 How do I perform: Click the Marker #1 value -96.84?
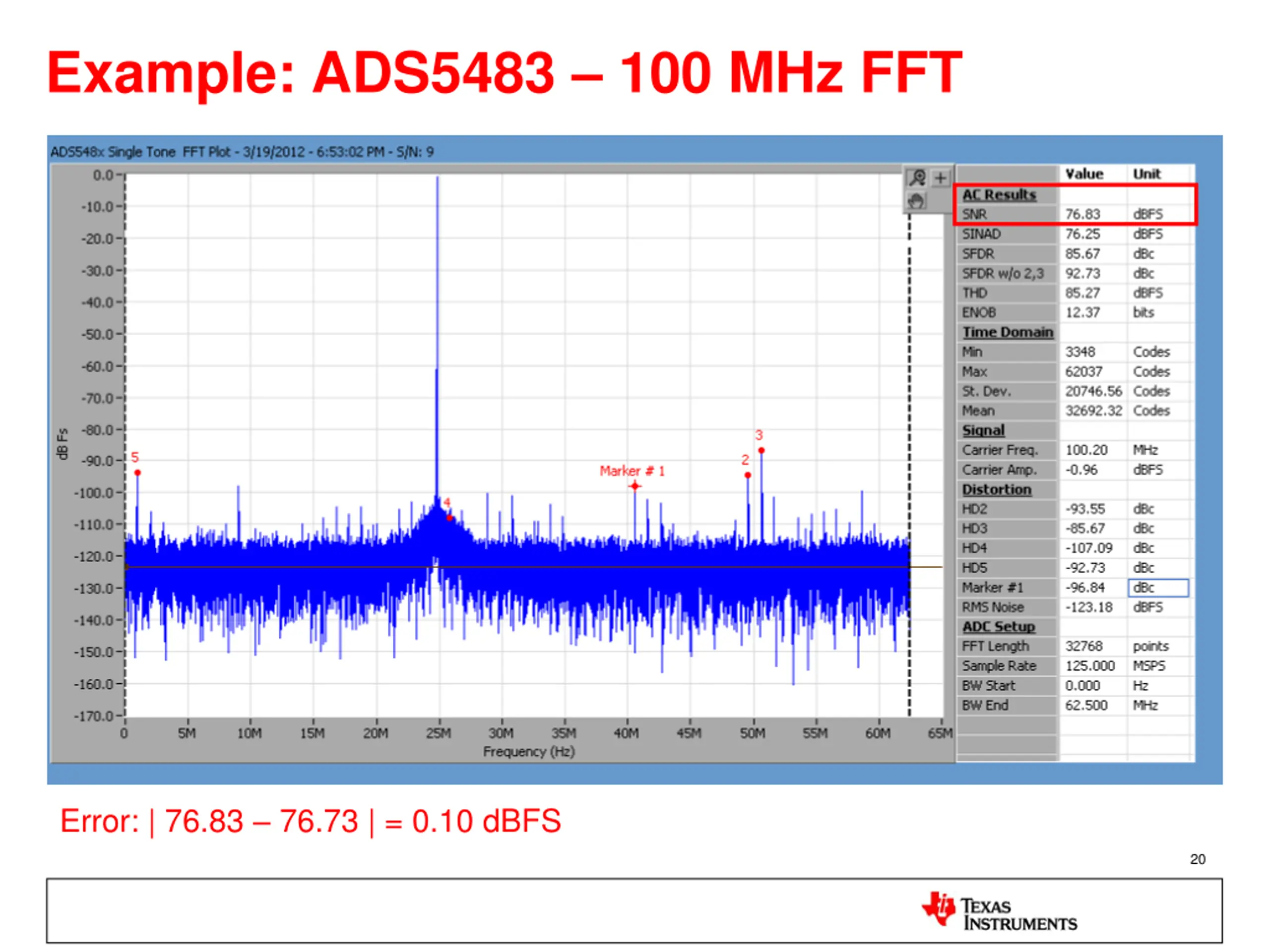click(x=1085, y=588)
